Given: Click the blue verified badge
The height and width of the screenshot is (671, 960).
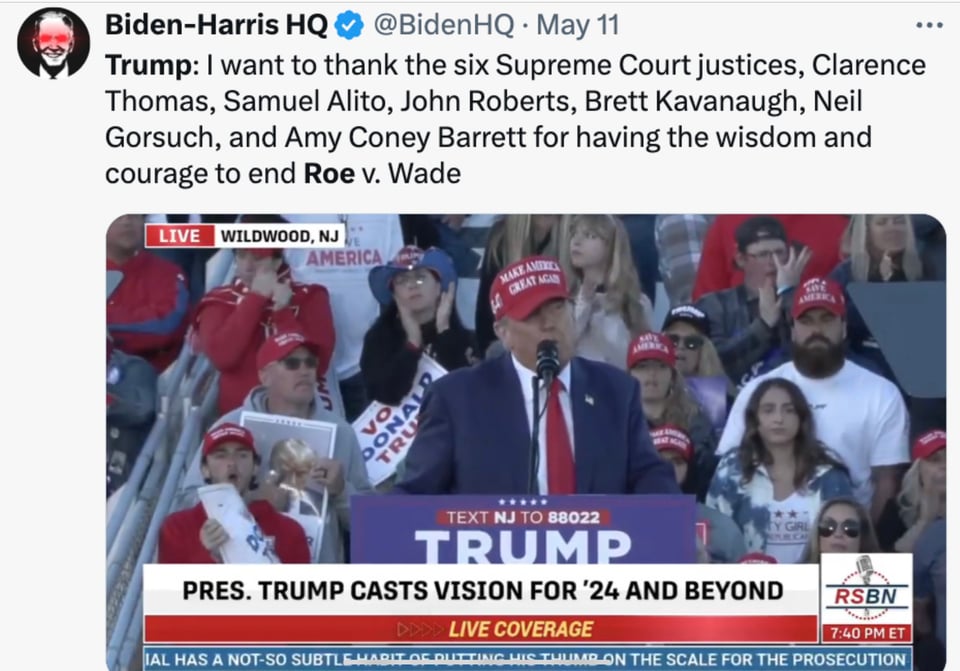Looking at the screenshot, I should (350, 26).
